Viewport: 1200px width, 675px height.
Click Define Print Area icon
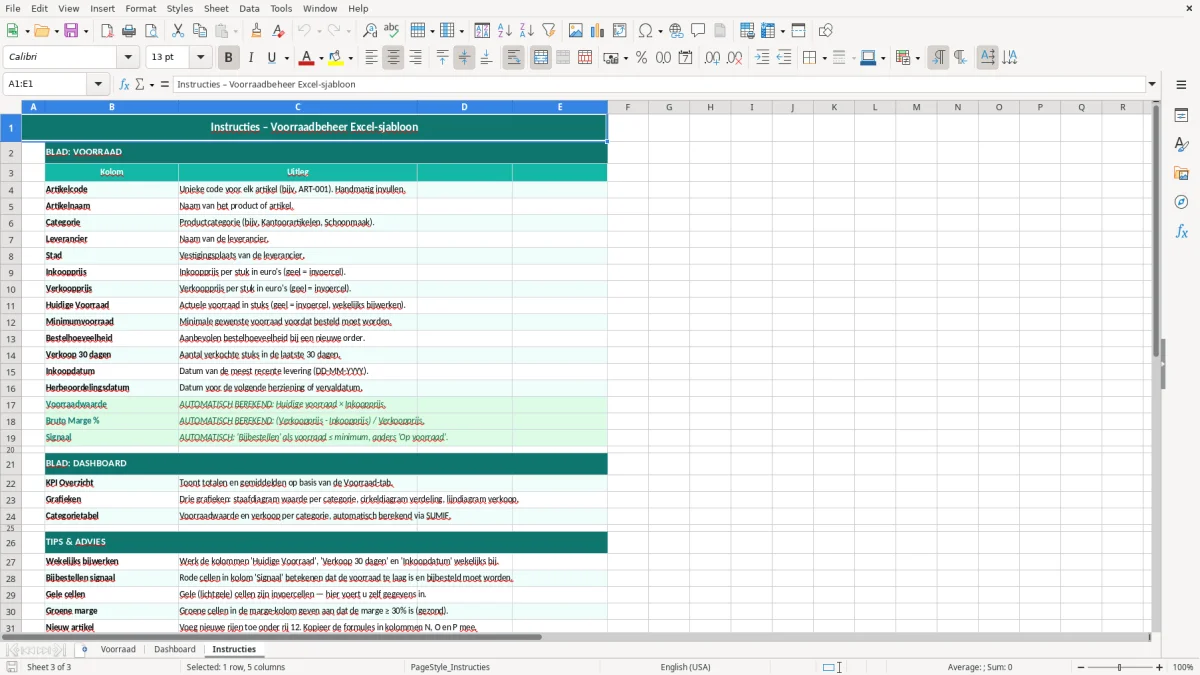(x=747, y=31)
